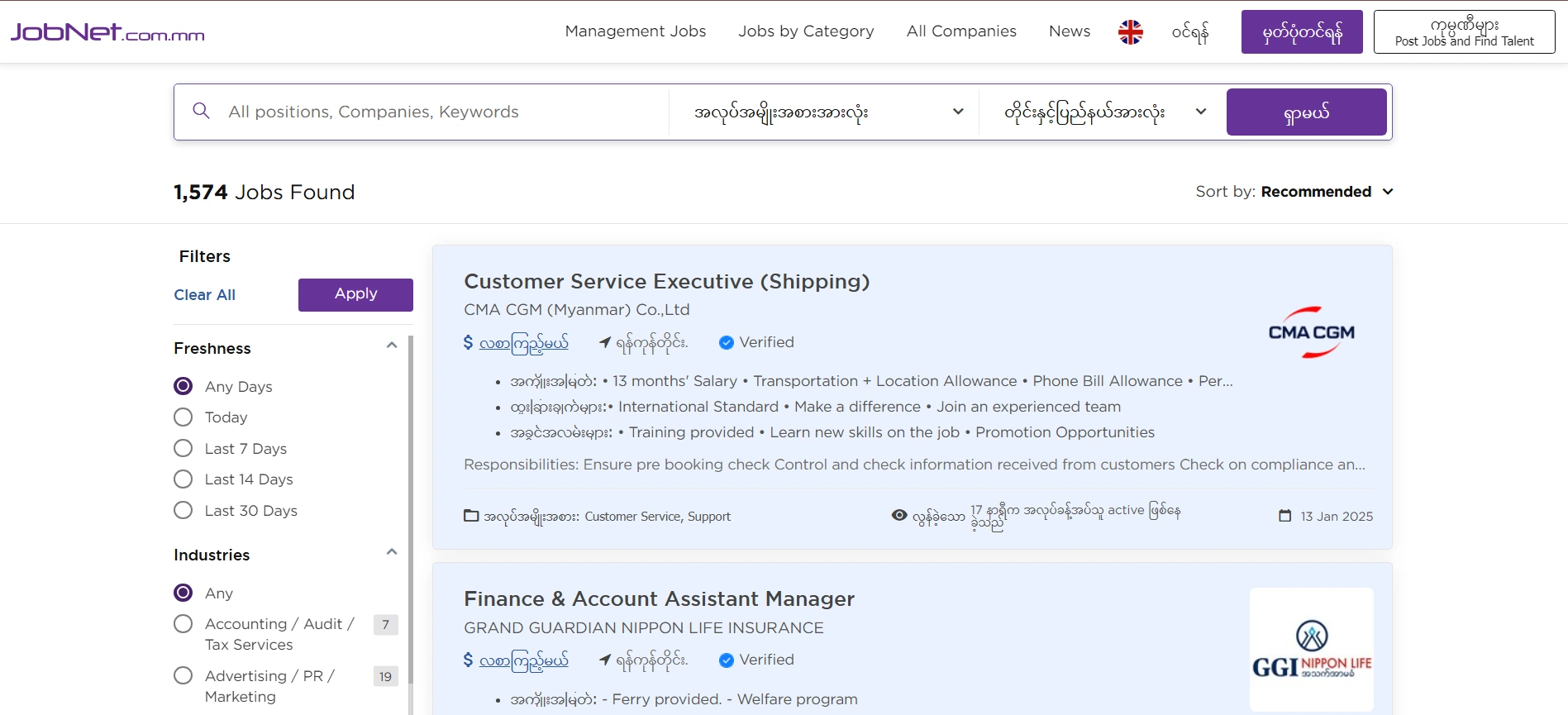The image size is (1568, 715).
Task: Apply the selected filters
Action: [x=355, y=294]
